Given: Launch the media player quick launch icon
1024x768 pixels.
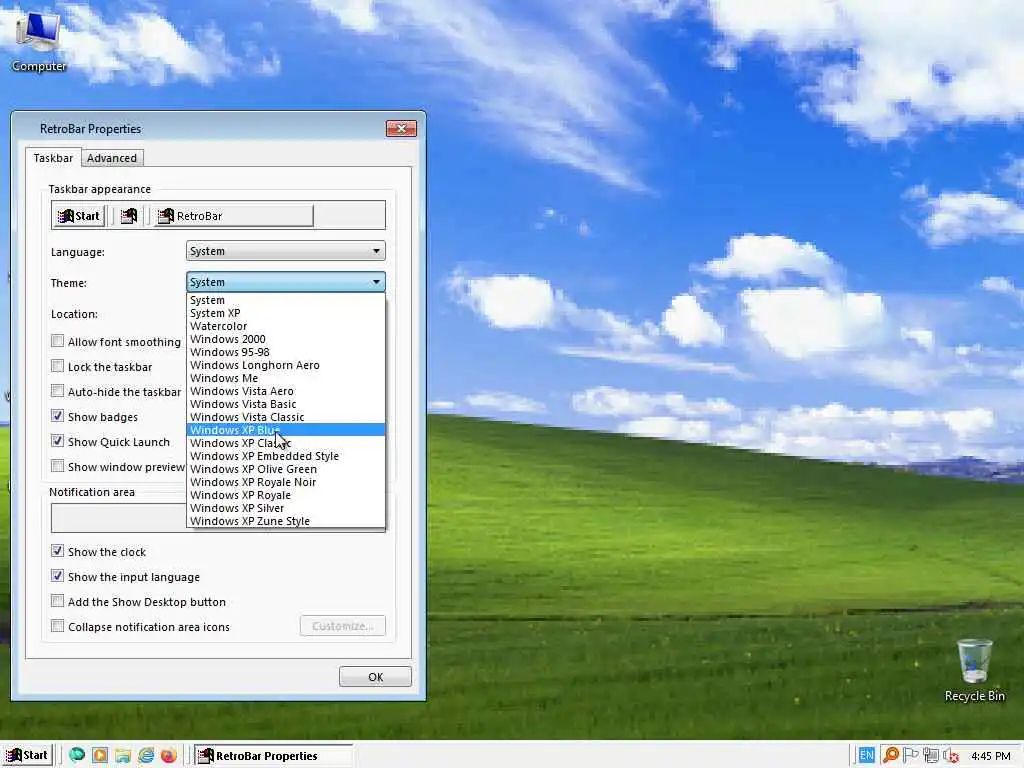Looking at the screenshot, I should tap(100, 755).
